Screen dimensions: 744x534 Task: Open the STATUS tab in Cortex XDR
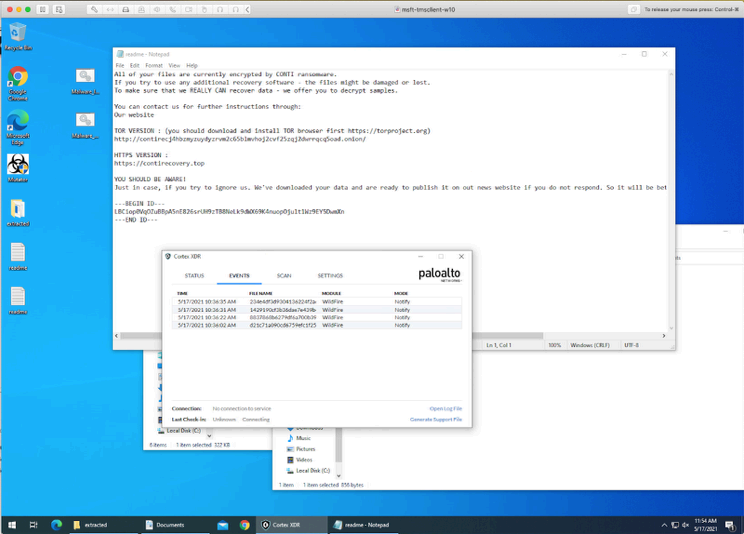point(194,276)
